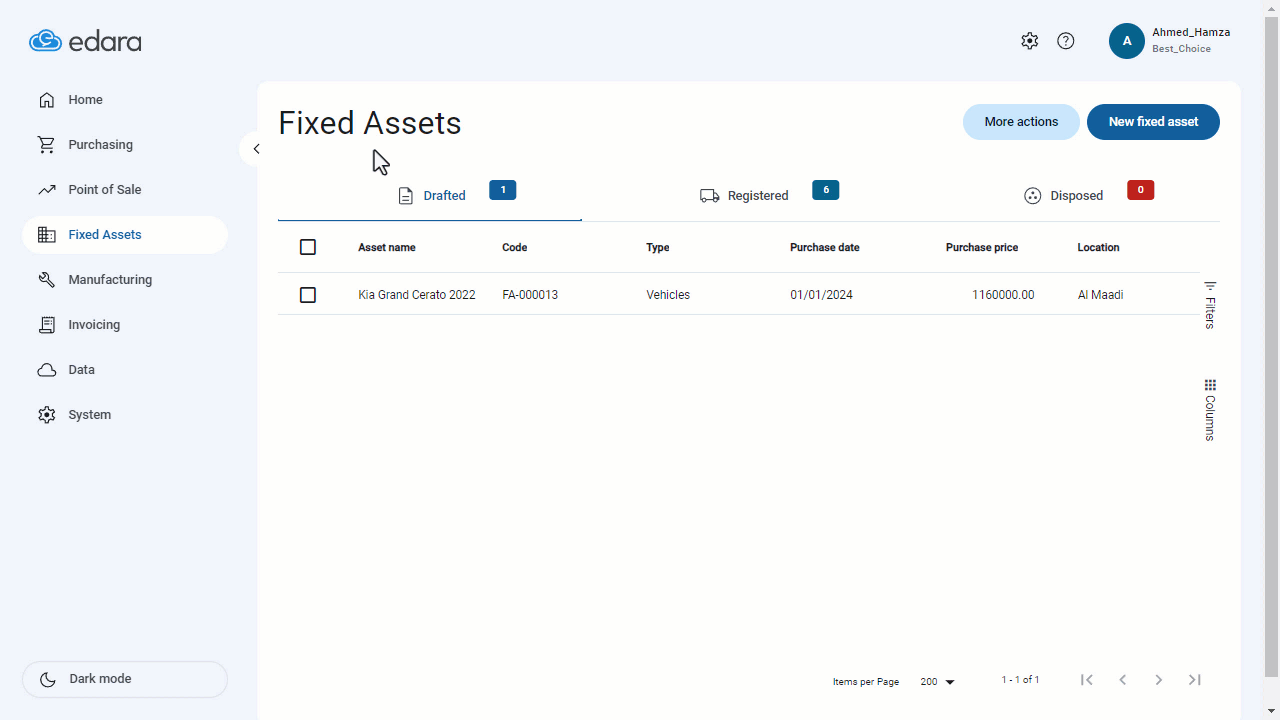The image size is (1280, 720).
Task: Open Home from the sidebar
Action: 125,100
